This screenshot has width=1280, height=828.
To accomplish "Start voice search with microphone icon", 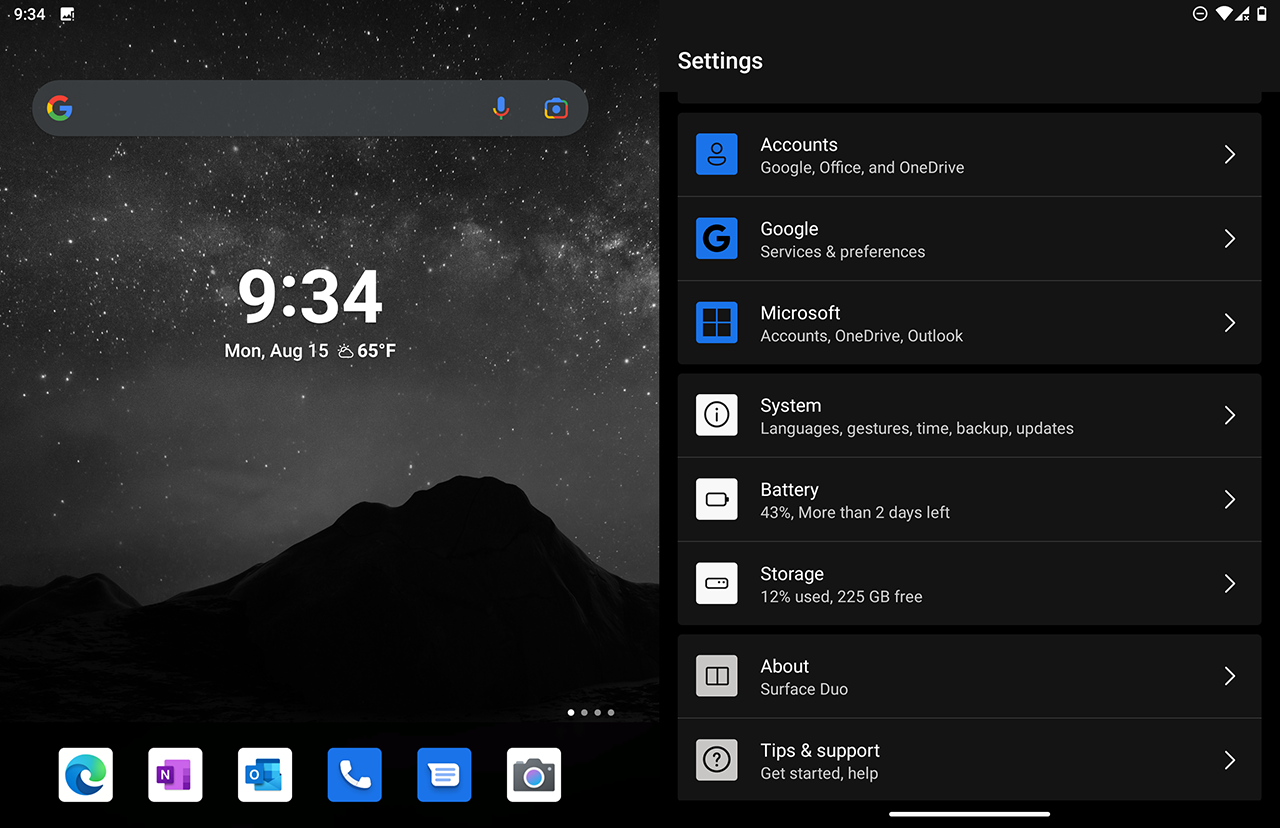I will tap(501, 108).
